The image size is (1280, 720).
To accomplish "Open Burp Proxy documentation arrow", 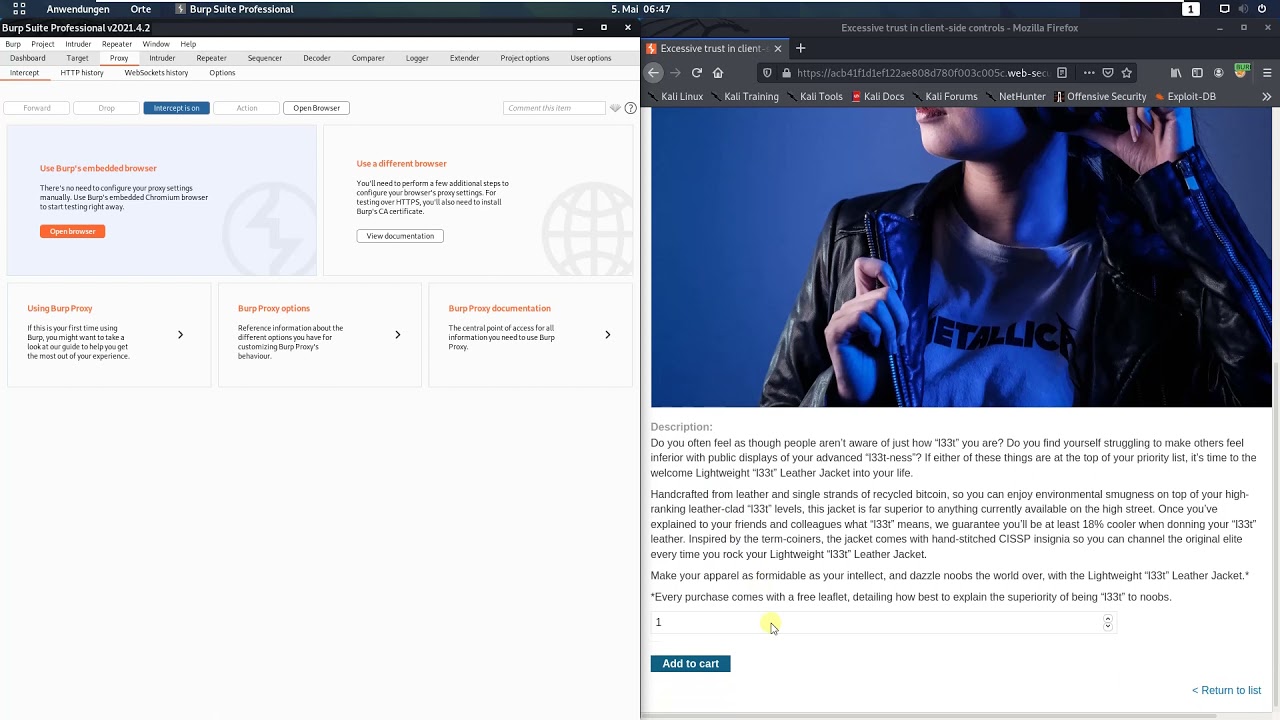I will tap(607, 335).
